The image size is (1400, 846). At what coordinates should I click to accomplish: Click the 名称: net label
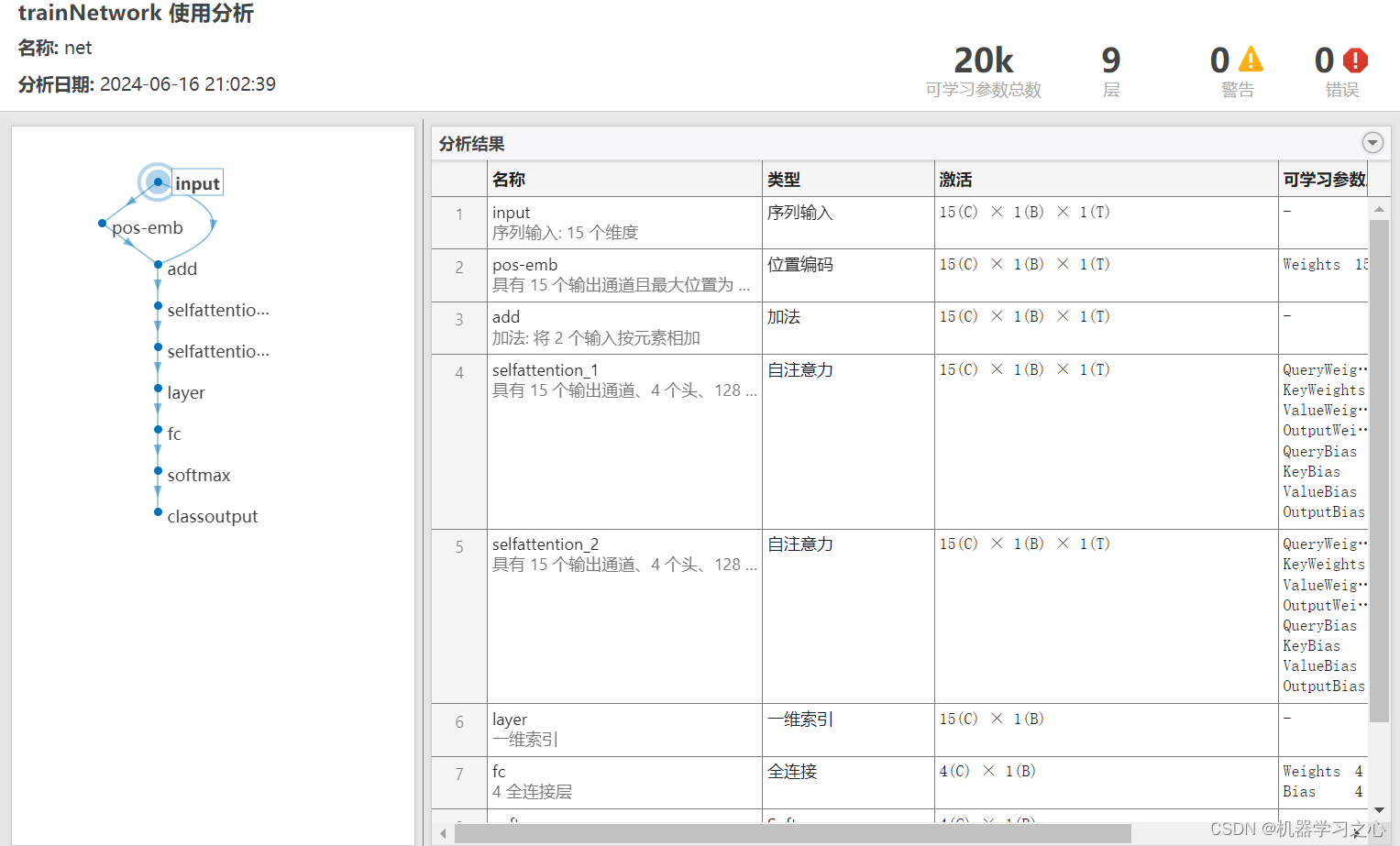pos(55,48)
